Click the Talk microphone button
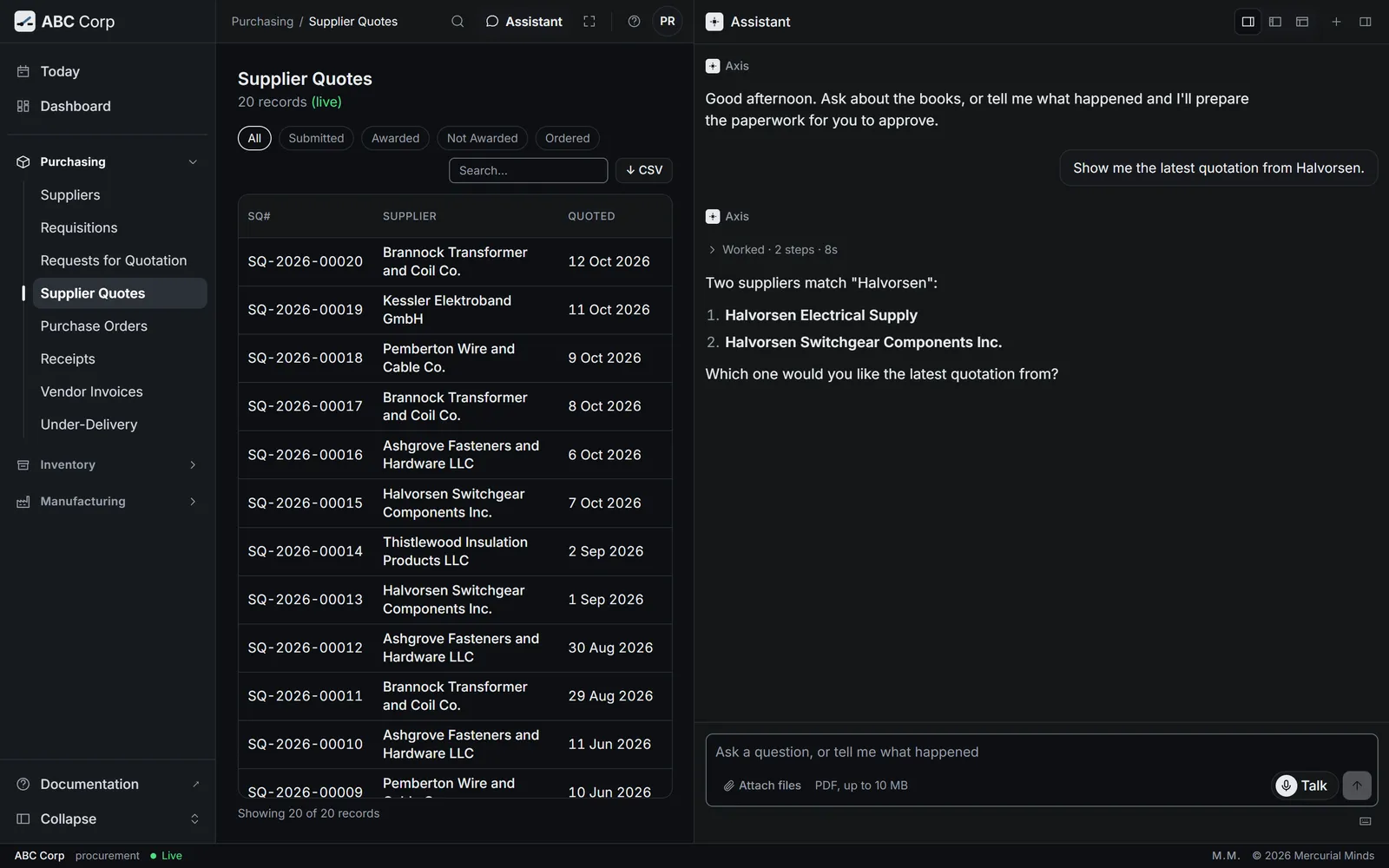 pyautogui.click(x=1304, y=786)
